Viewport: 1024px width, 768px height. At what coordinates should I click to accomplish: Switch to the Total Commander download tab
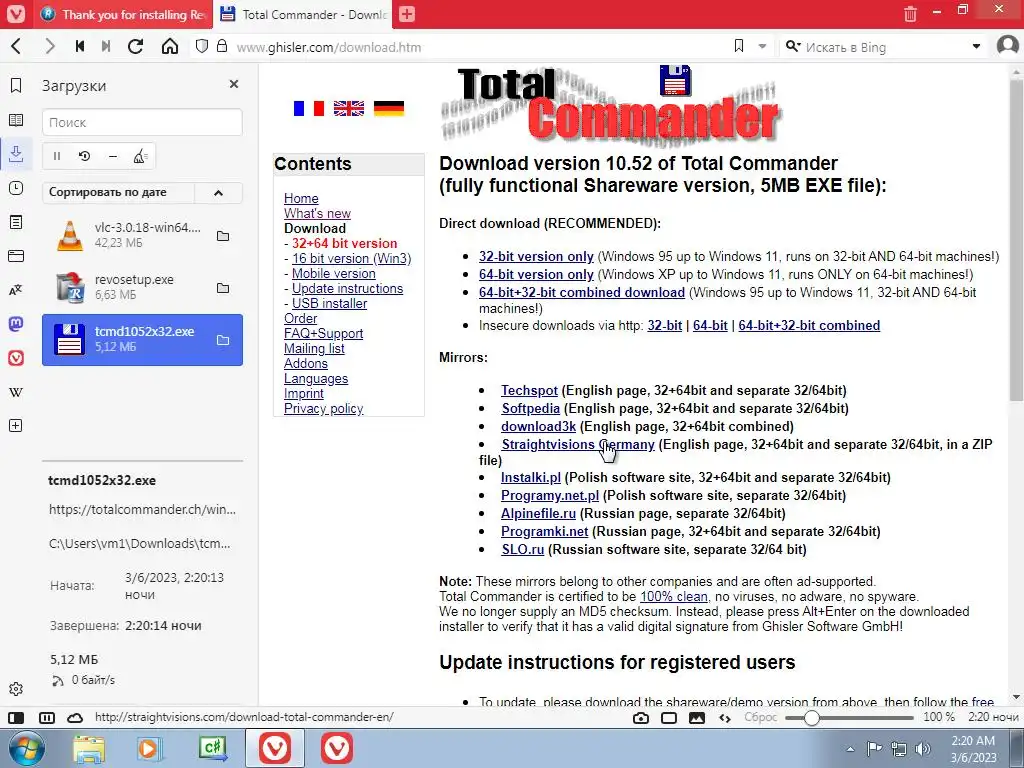point(303,14)
